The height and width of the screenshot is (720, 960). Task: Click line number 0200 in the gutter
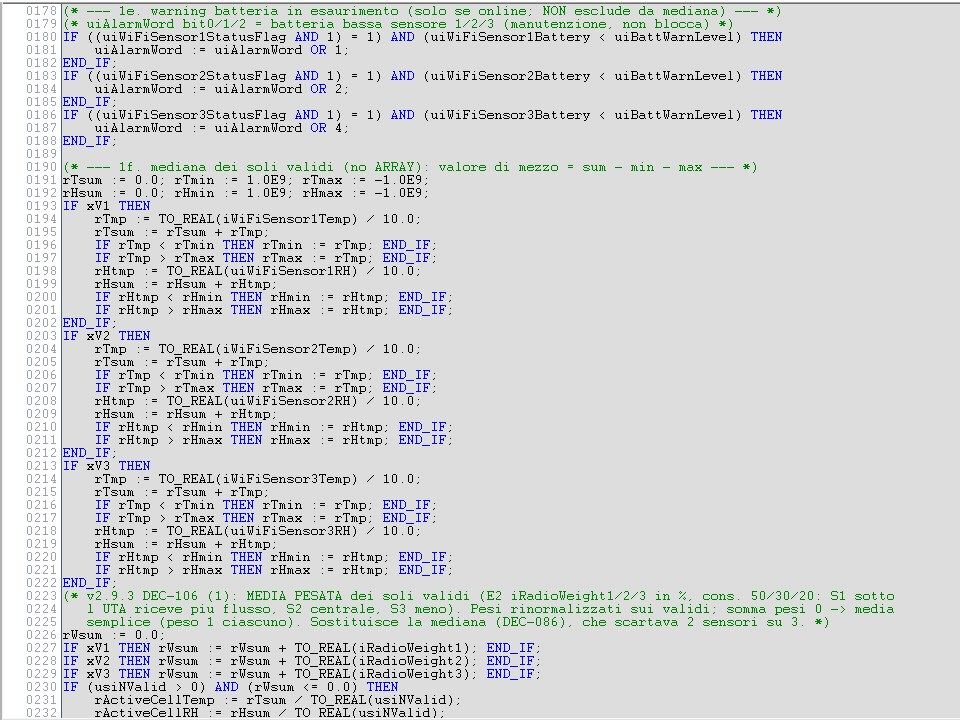[x=42, y=297]
